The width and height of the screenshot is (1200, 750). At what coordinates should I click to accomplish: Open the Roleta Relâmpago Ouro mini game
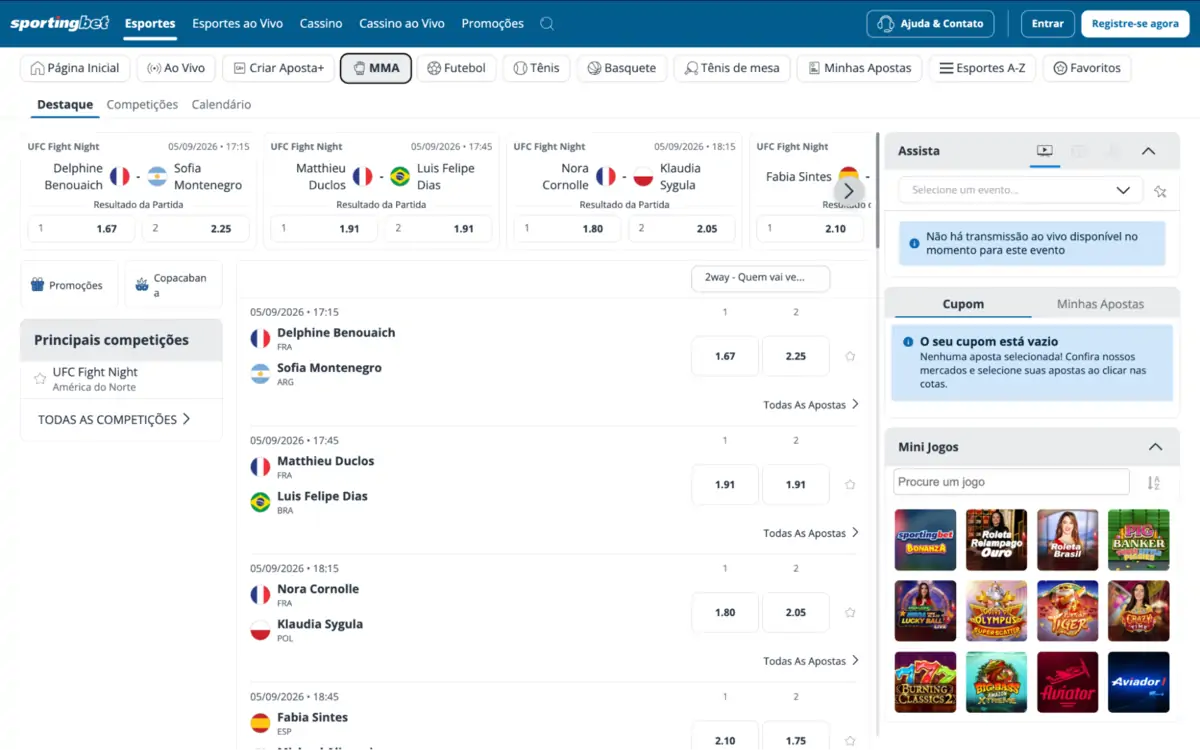(996, 540)
